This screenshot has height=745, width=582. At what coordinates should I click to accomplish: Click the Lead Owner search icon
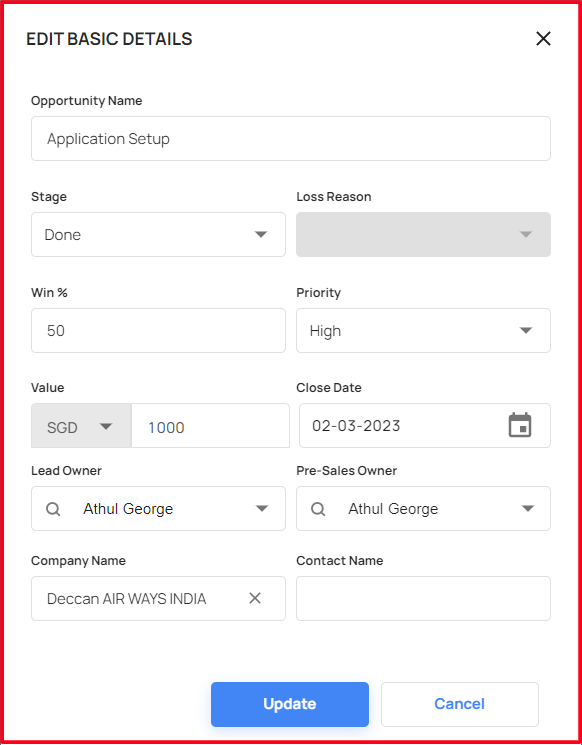point(53,509)
